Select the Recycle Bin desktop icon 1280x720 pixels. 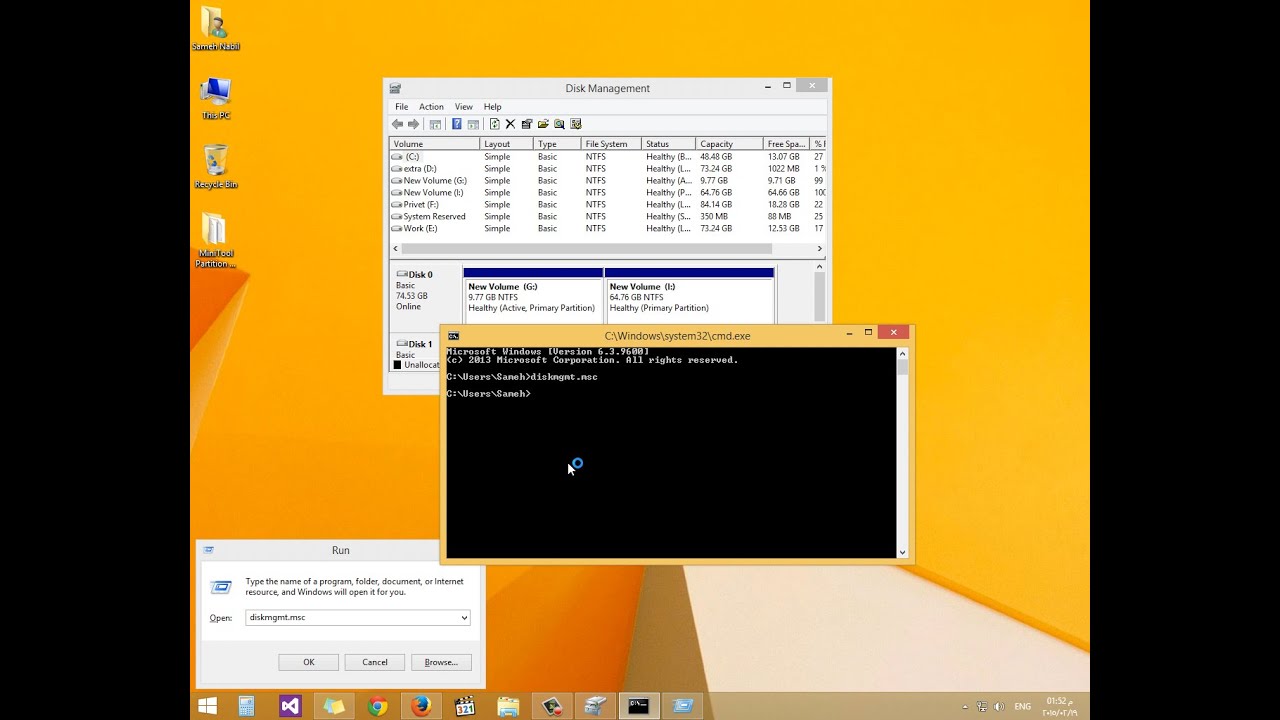(216, 167)
